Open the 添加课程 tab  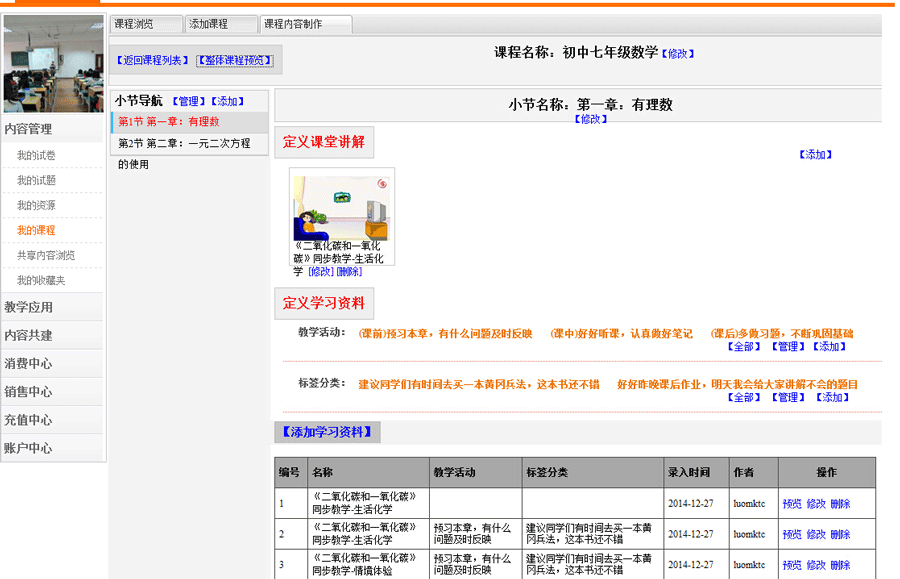tap(221, 24)
